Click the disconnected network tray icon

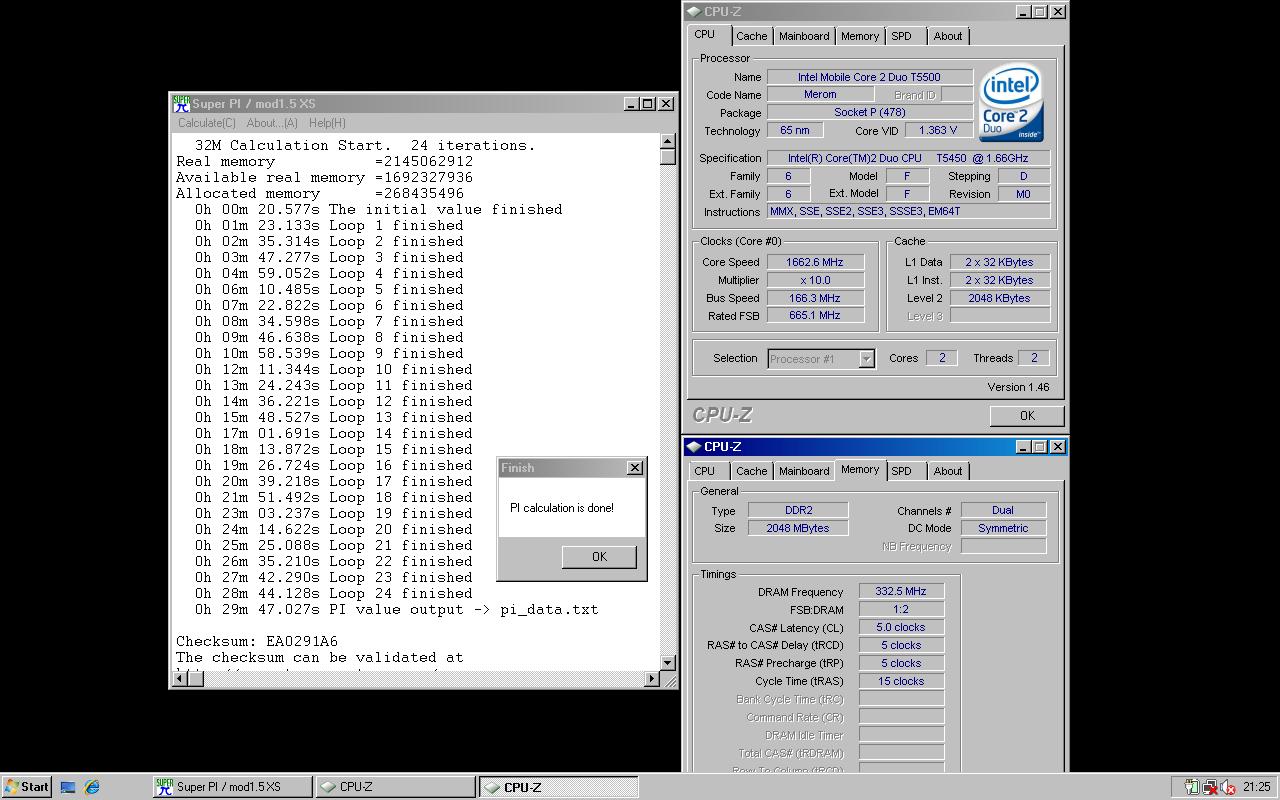[x=1209, y=787]
